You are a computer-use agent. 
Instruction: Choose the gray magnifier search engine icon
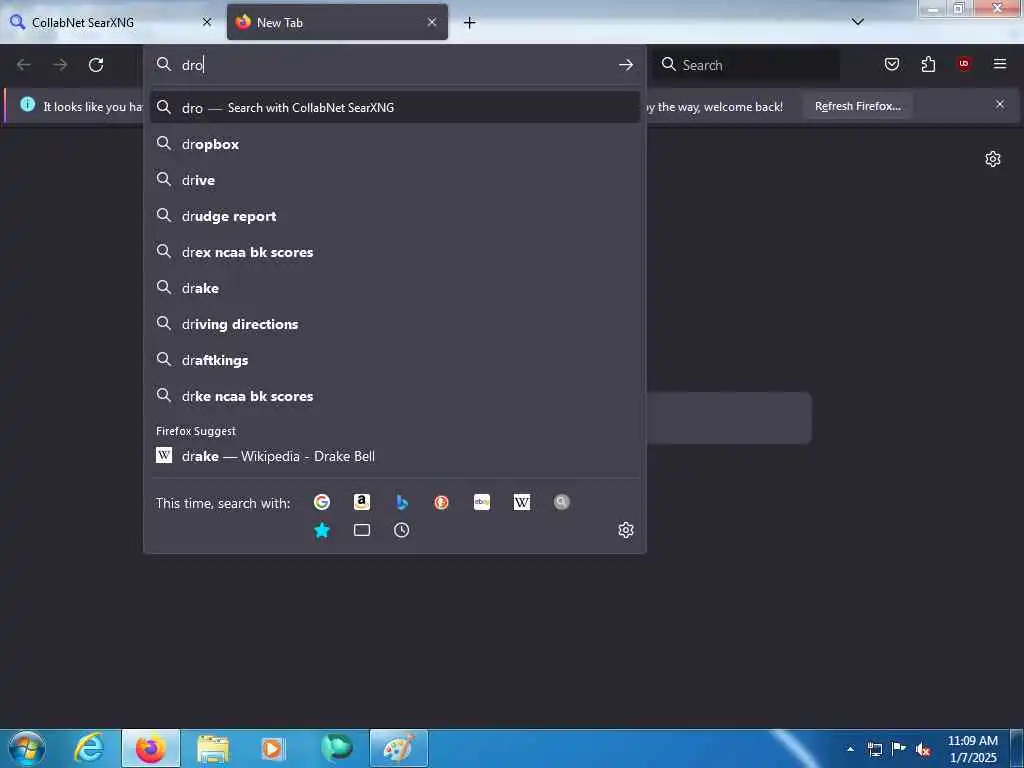562,502
